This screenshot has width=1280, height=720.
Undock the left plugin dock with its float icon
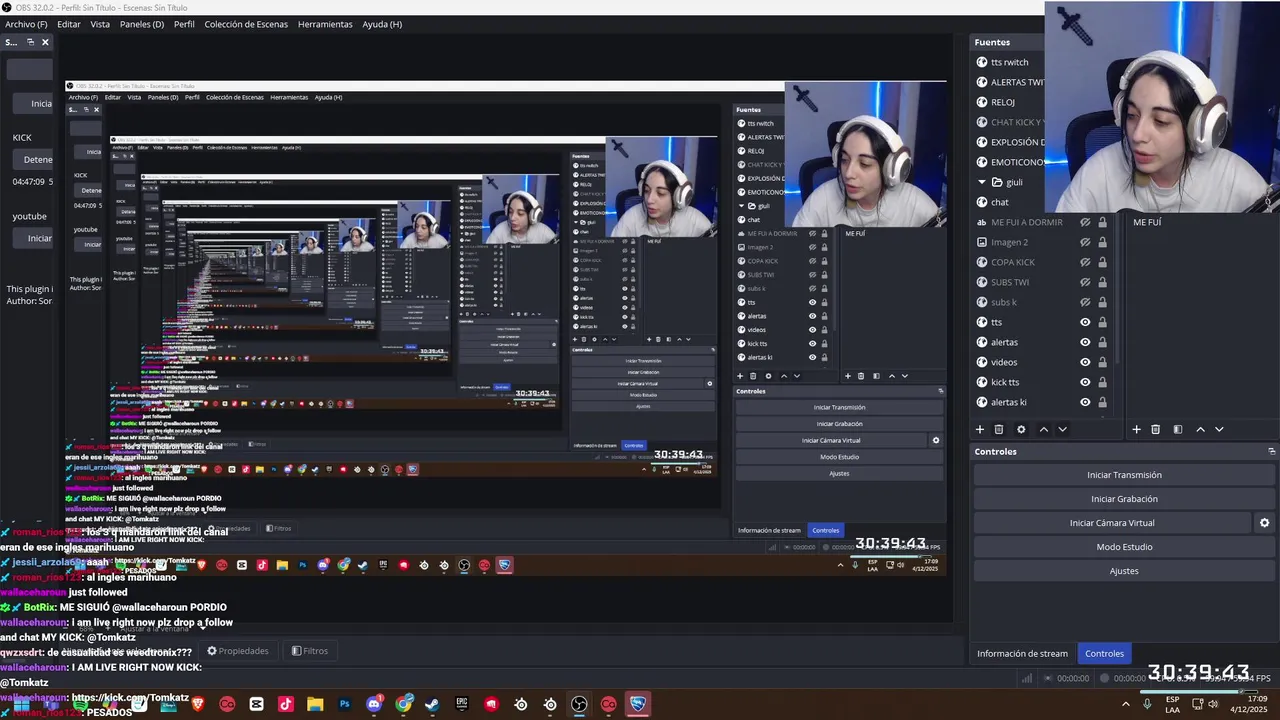pos(30,42)
